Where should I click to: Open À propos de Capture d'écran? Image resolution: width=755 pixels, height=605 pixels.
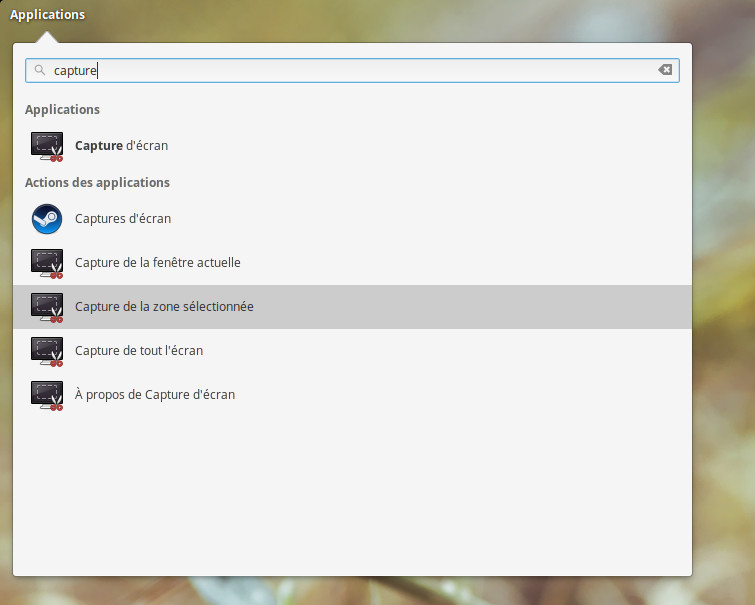click(155, 395)
